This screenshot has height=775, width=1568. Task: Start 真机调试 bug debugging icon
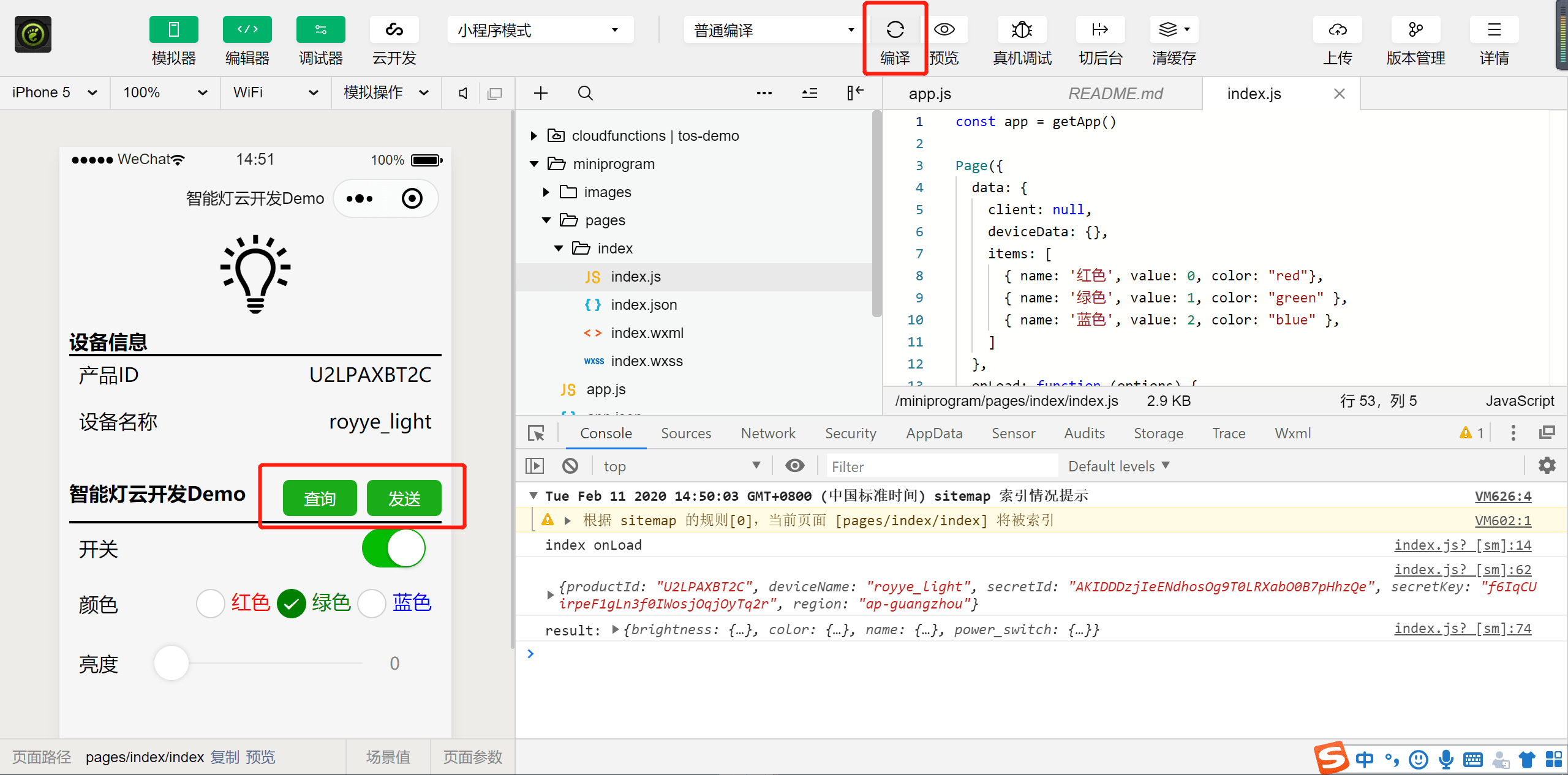(1022, 29)
